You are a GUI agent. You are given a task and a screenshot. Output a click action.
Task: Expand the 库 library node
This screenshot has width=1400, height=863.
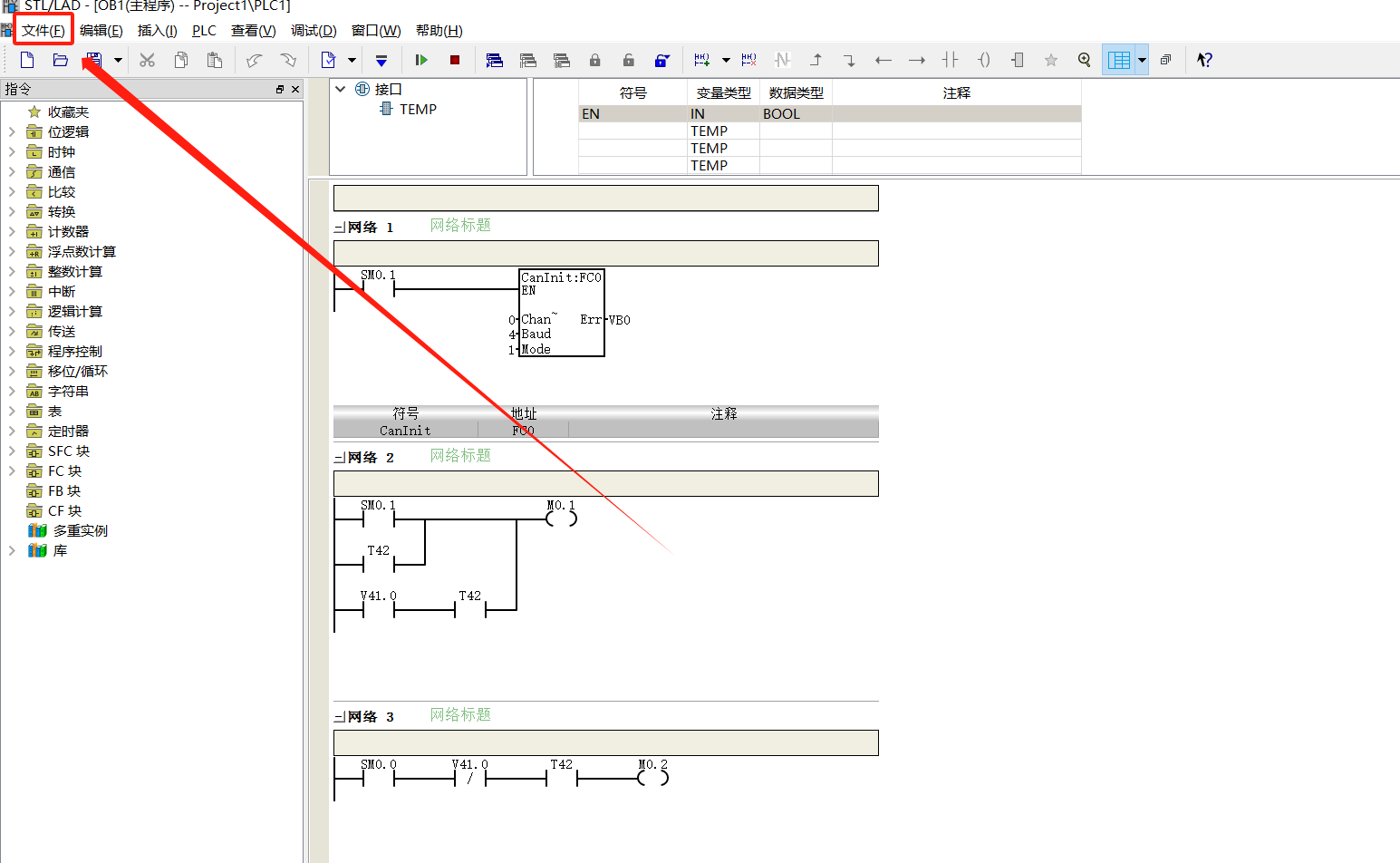(x=12, y=550)
